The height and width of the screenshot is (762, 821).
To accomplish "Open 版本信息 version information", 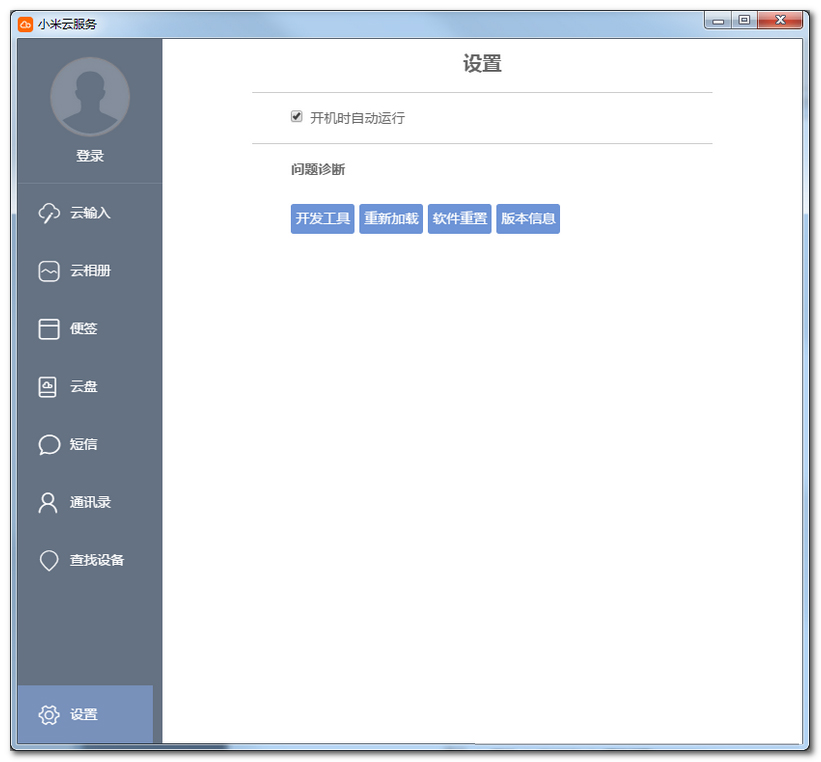I will click(x=527, y=218).
